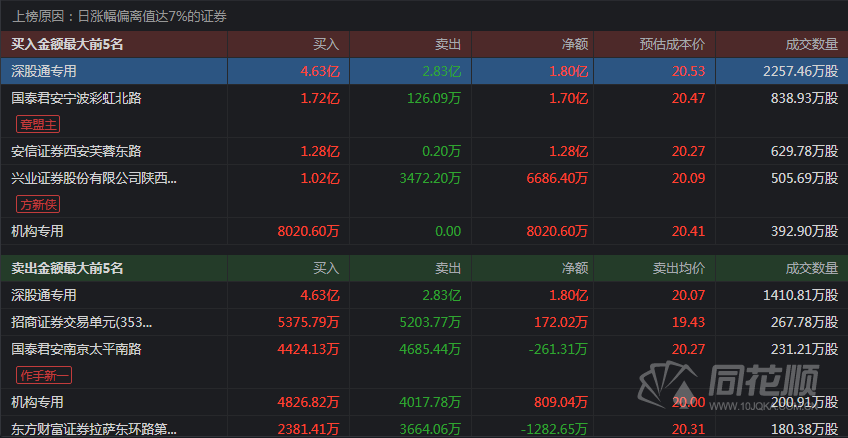Click the -261.31万 net amount
This screenshot has height=438, width=848.
[x=558, y=349]
